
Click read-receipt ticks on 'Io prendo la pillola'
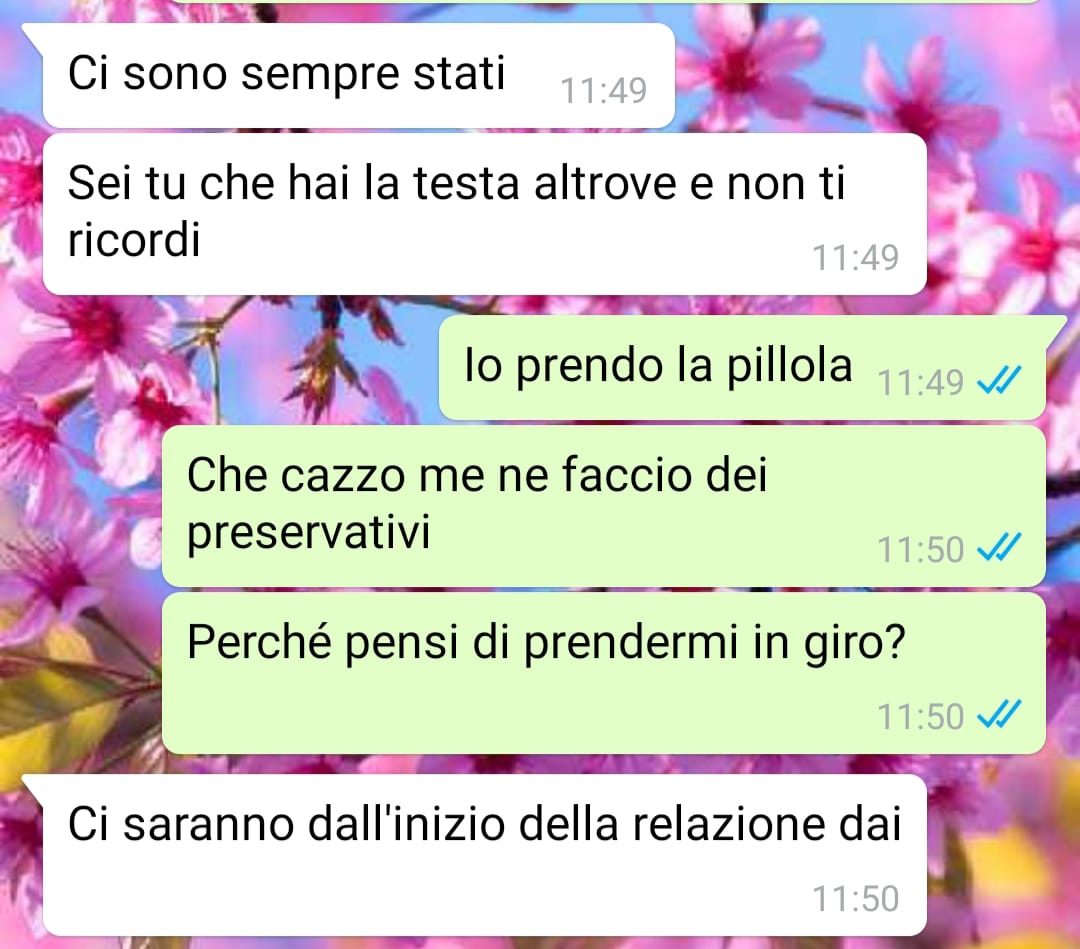pos(999,381)
